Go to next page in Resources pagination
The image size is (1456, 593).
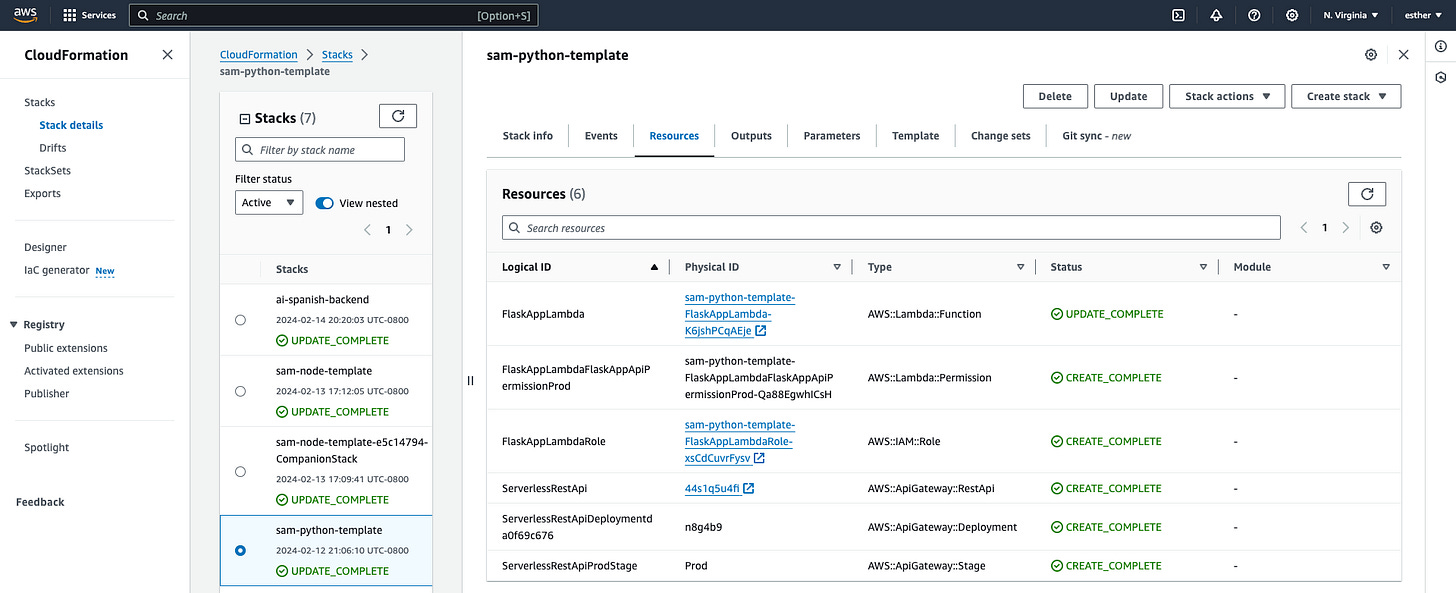(1346, 228)
